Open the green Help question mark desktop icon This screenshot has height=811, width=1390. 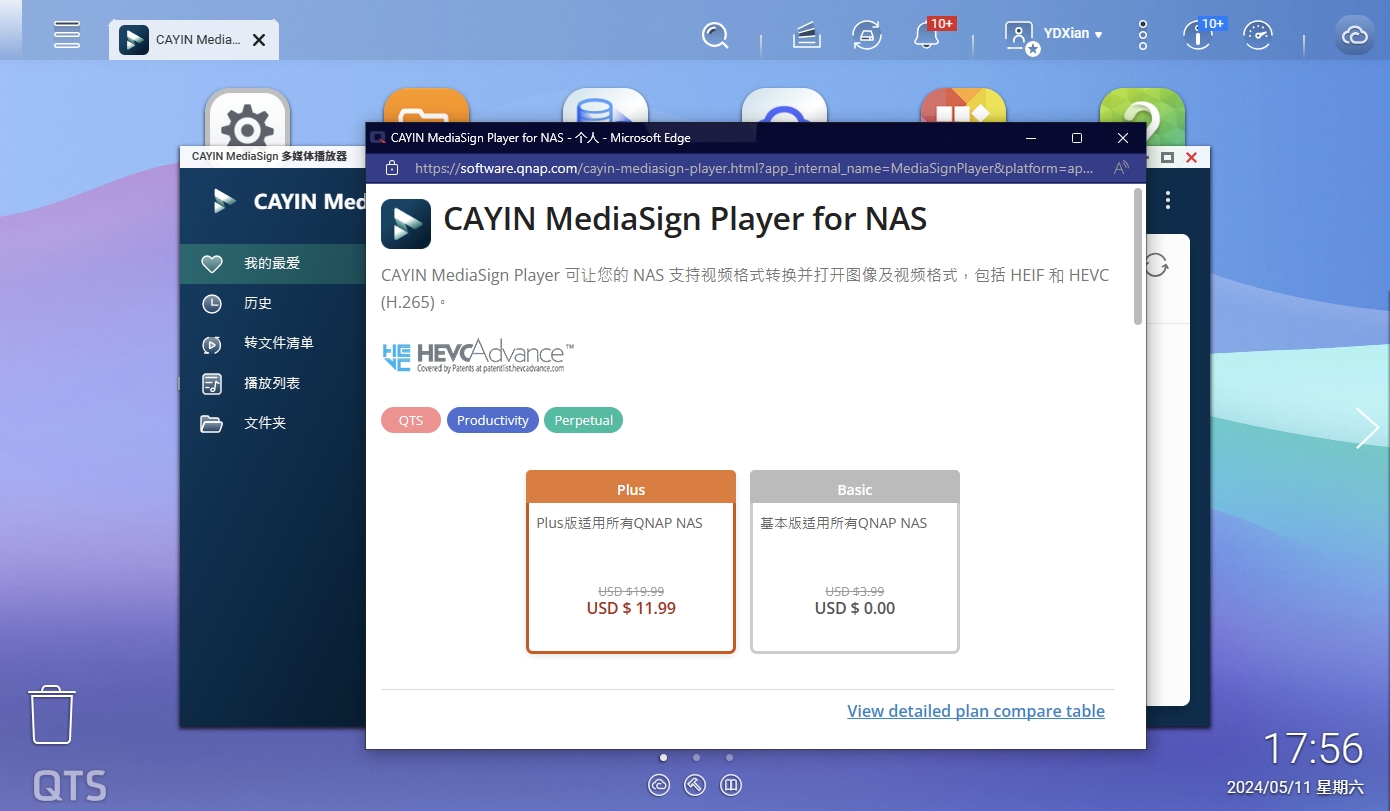(1142, 118)
